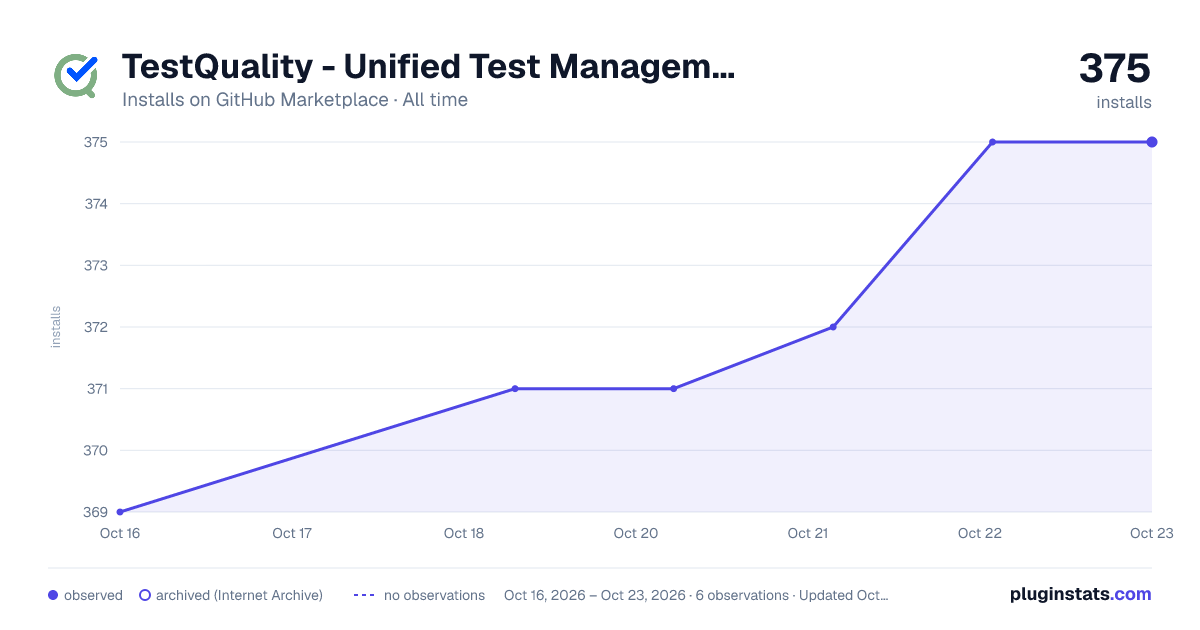Click the y-axis label '372'

96,327
